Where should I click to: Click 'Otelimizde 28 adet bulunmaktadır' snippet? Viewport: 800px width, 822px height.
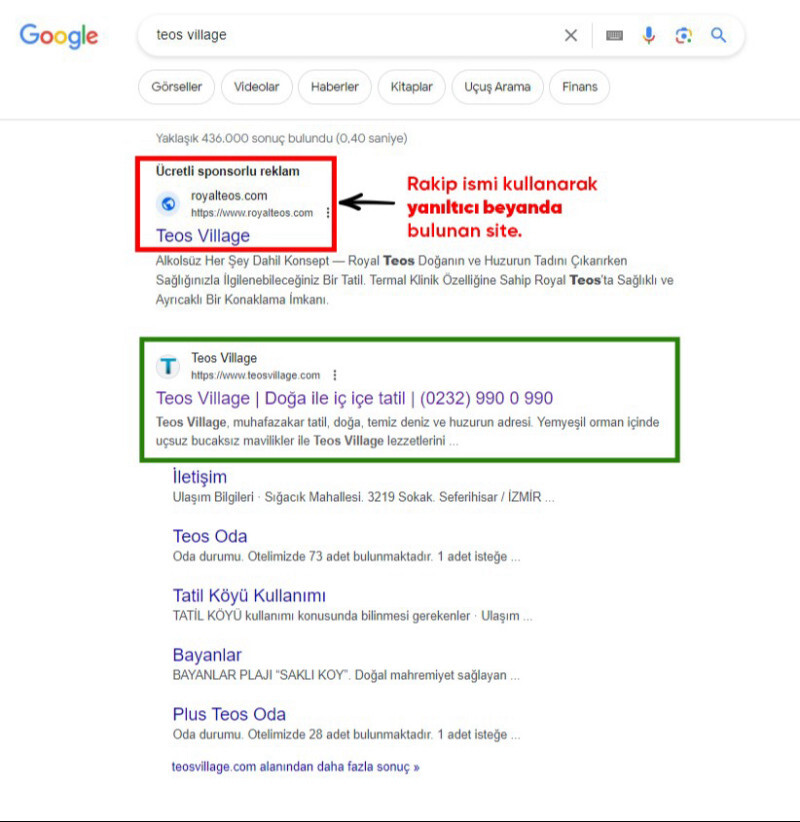click(347, 734)
